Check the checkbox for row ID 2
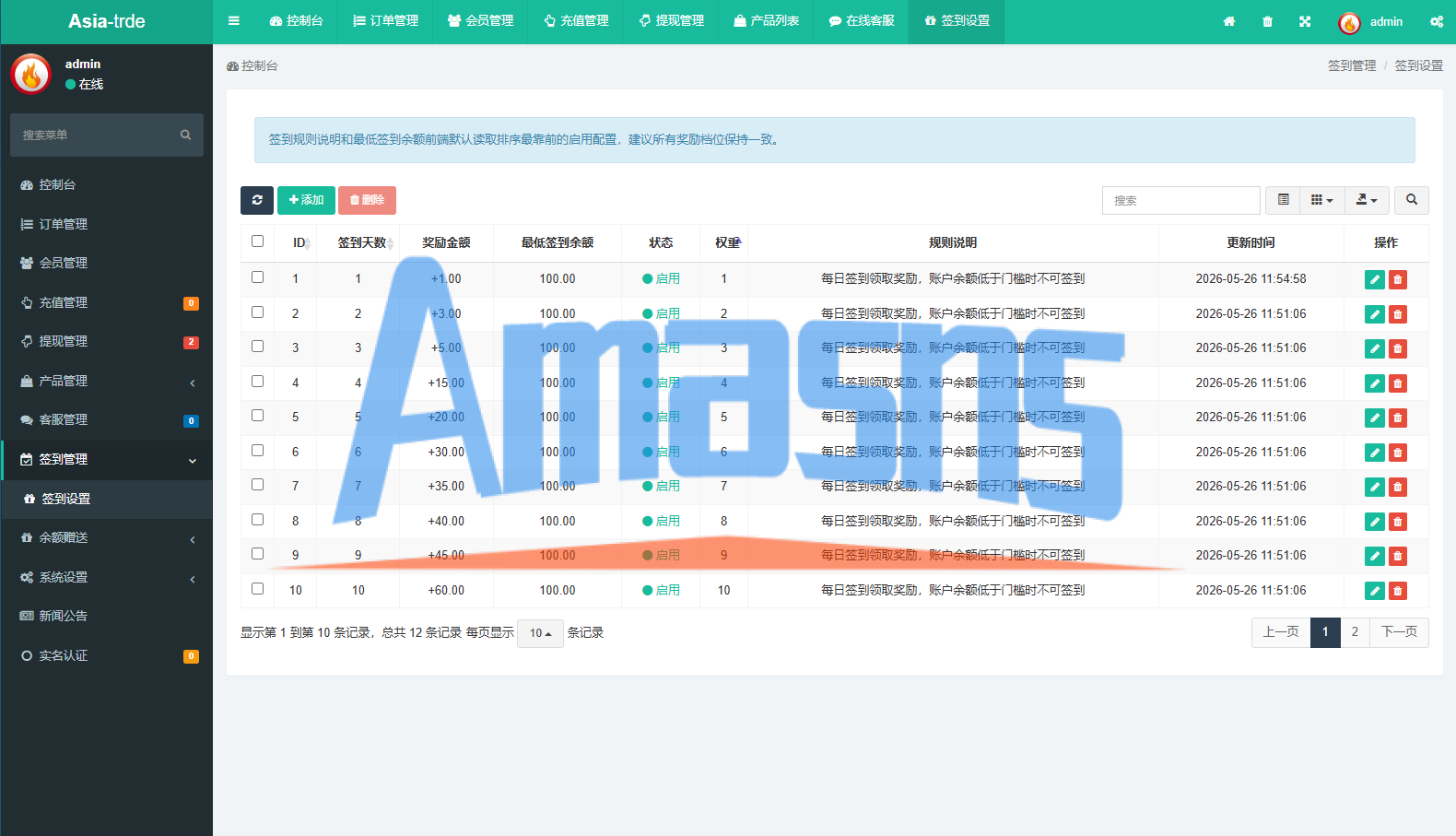1456x836 pixels. coord(257,312)
